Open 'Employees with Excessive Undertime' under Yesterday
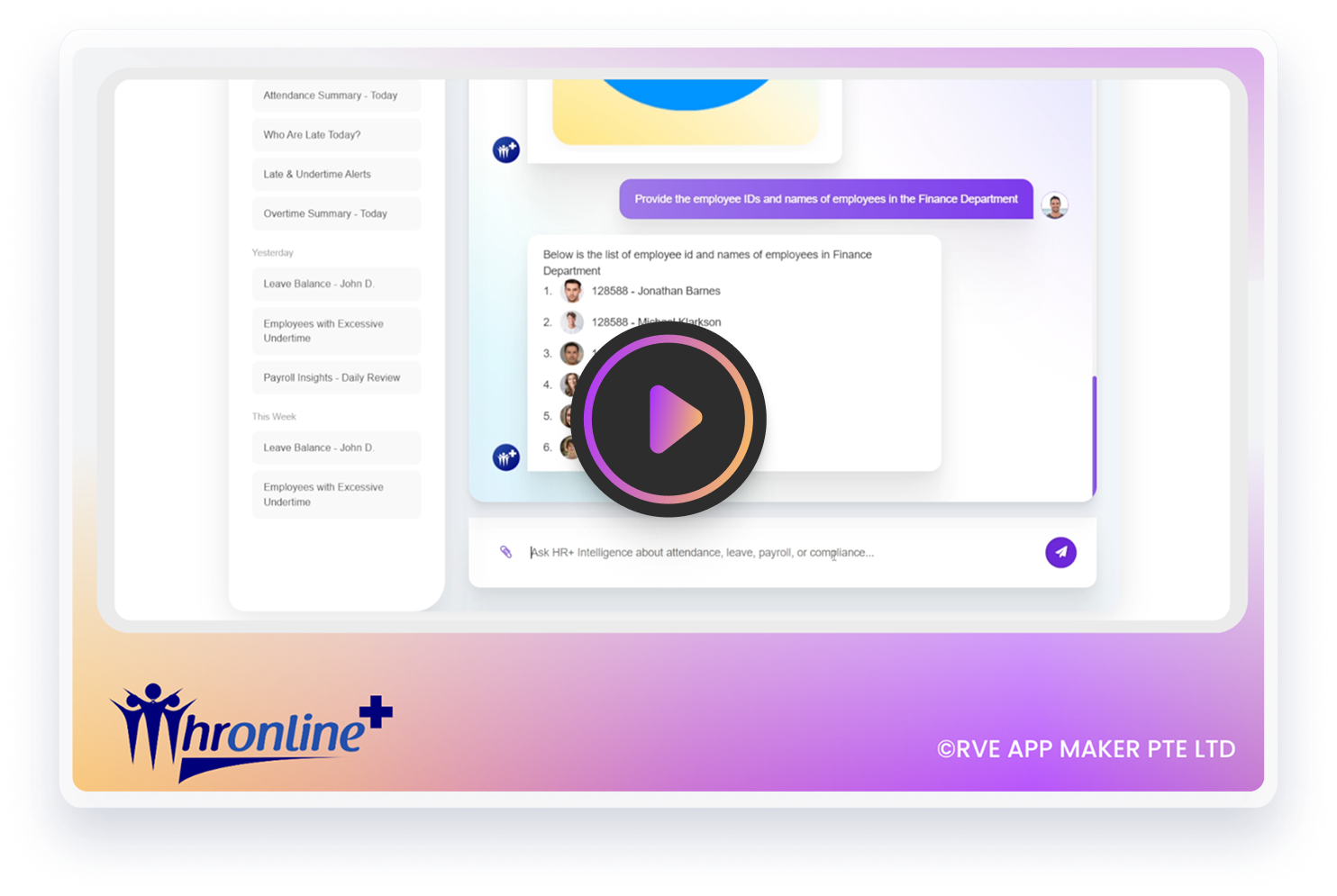The height and width of the screenshot is (896, 1337). pyautogui.click(x=336, y=330)
